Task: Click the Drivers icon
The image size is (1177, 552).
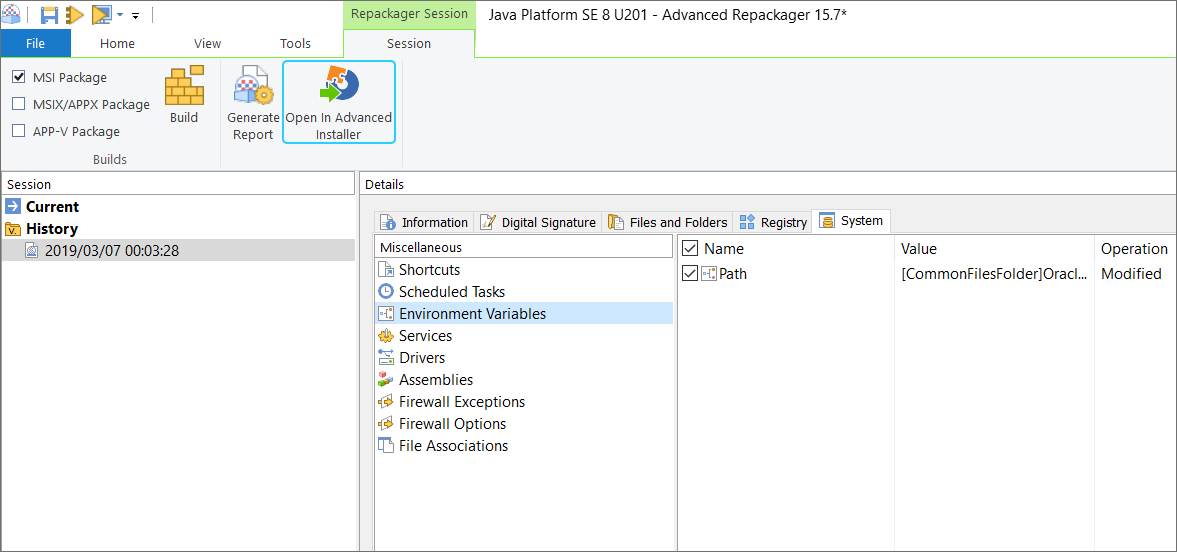Action: tap(386, 357)
